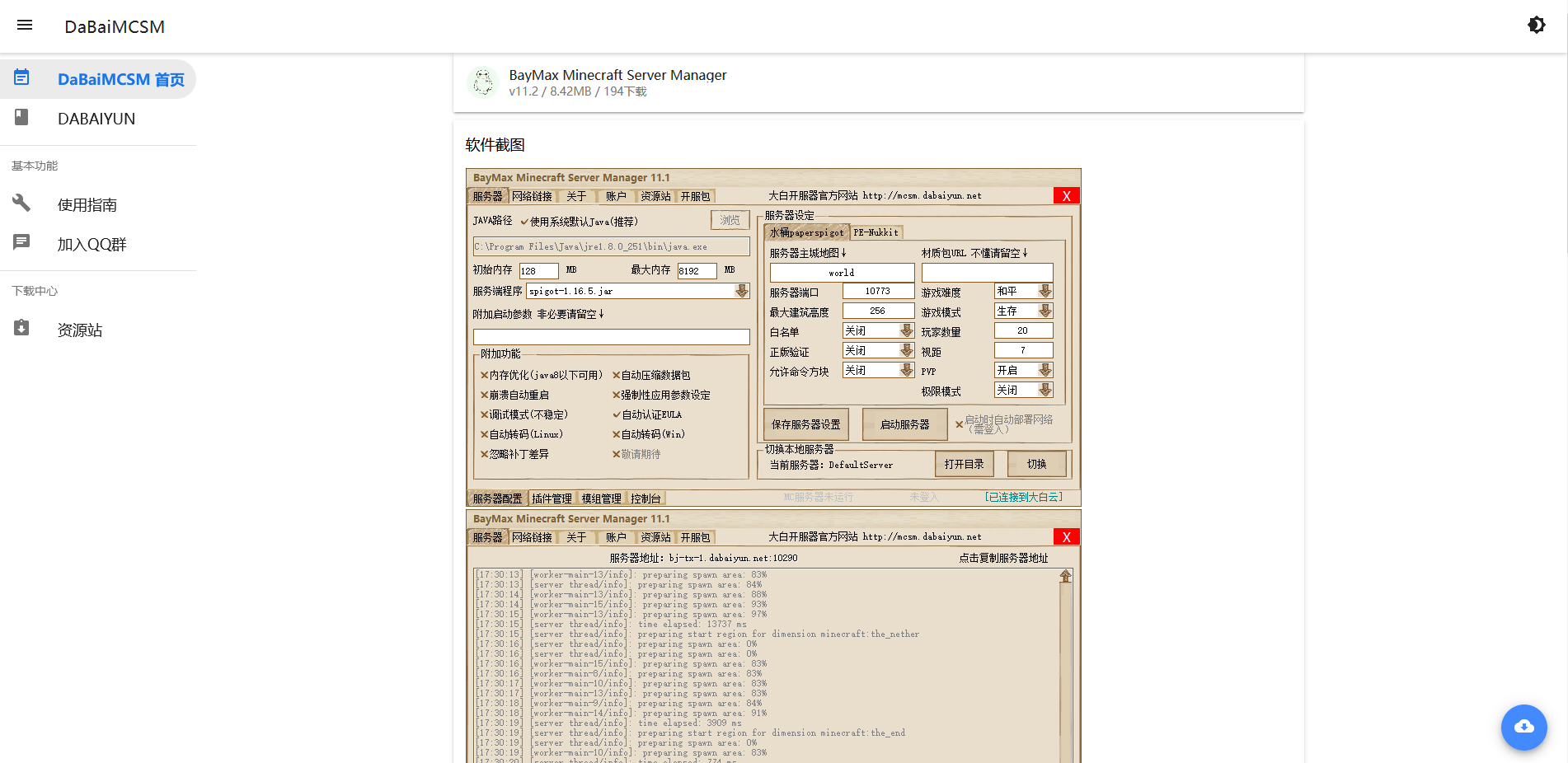Click the calendar icon beside DaBaiMCSM 首页

click(21, 77)
